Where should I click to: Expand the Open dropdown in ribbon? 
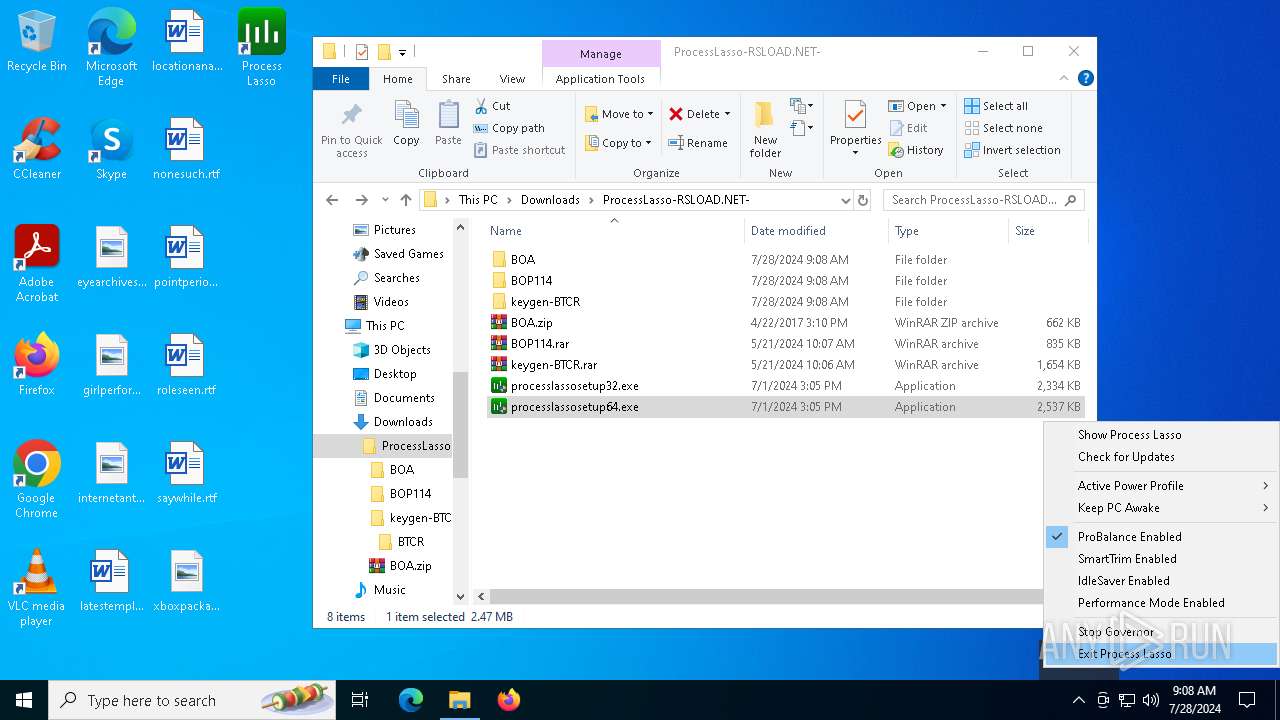click(943, 106)
